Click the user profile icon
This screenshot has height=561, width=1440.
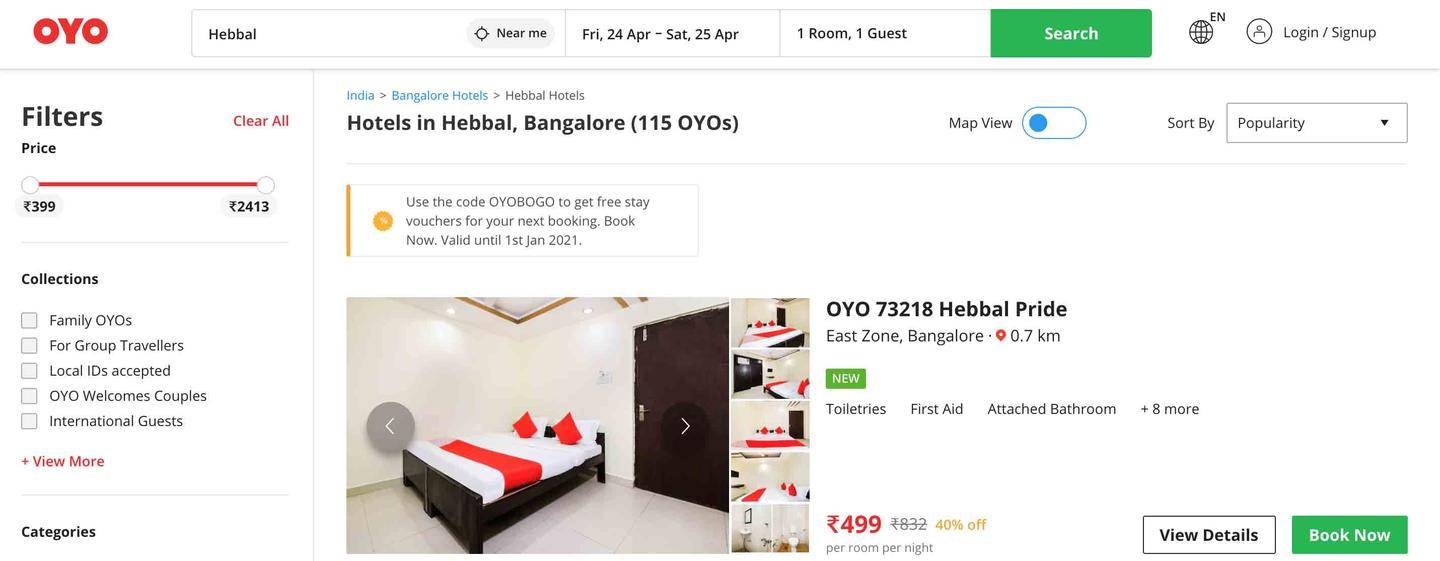pos(1259,32)
